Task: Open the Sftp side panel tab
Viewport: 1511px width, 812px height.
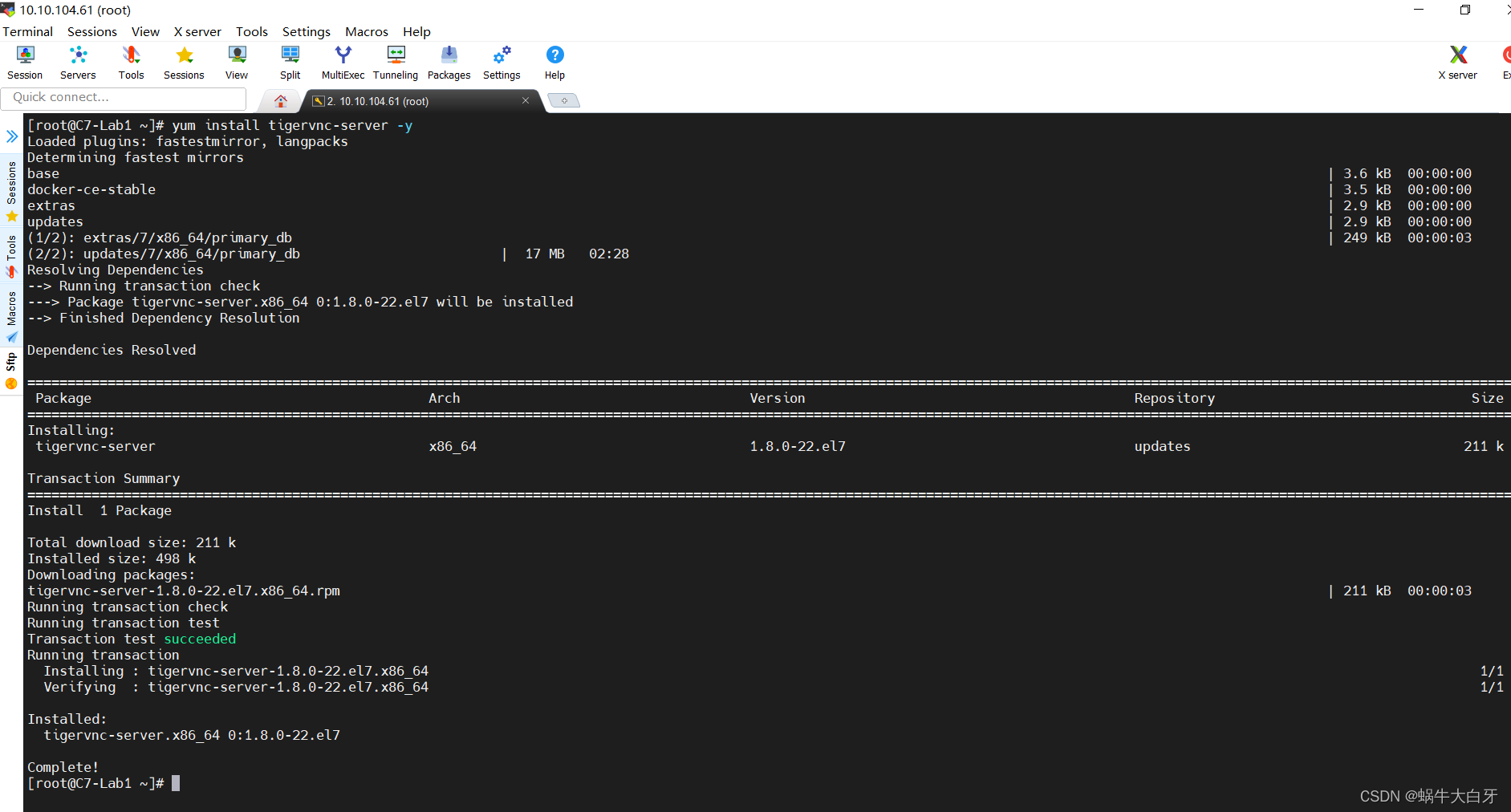Action: click(x=11, y=371)
